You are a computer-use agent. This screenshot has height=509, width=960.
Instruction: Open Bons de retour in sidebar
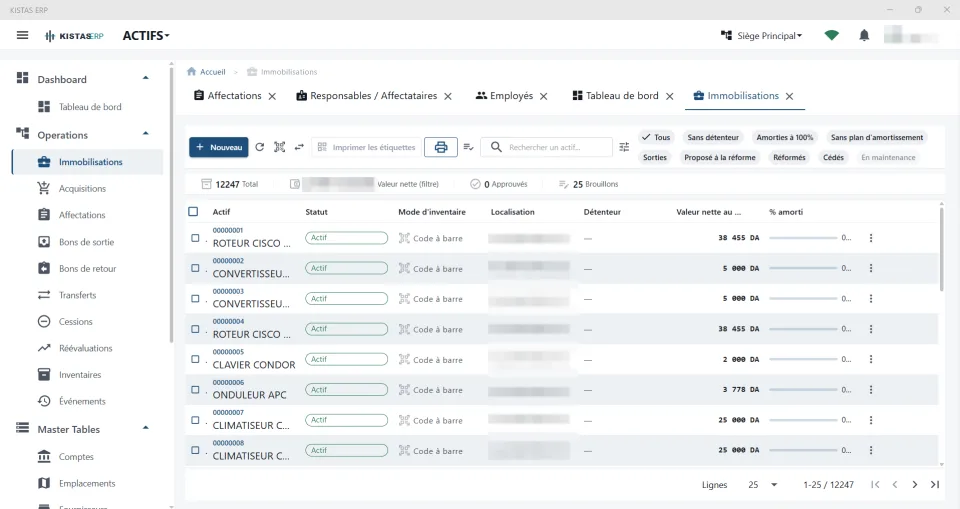point(88,268)
